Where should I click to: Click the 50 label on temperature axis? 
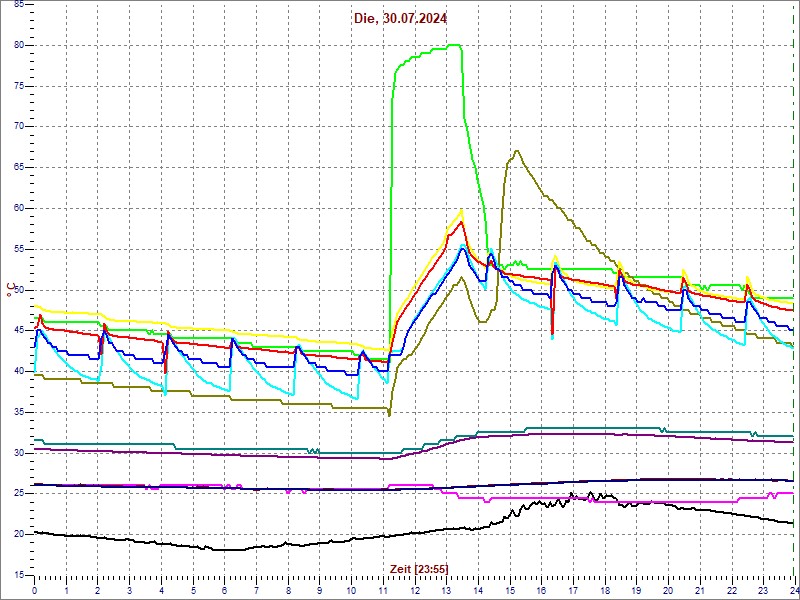pyautogui.click(x=18, y=290)
